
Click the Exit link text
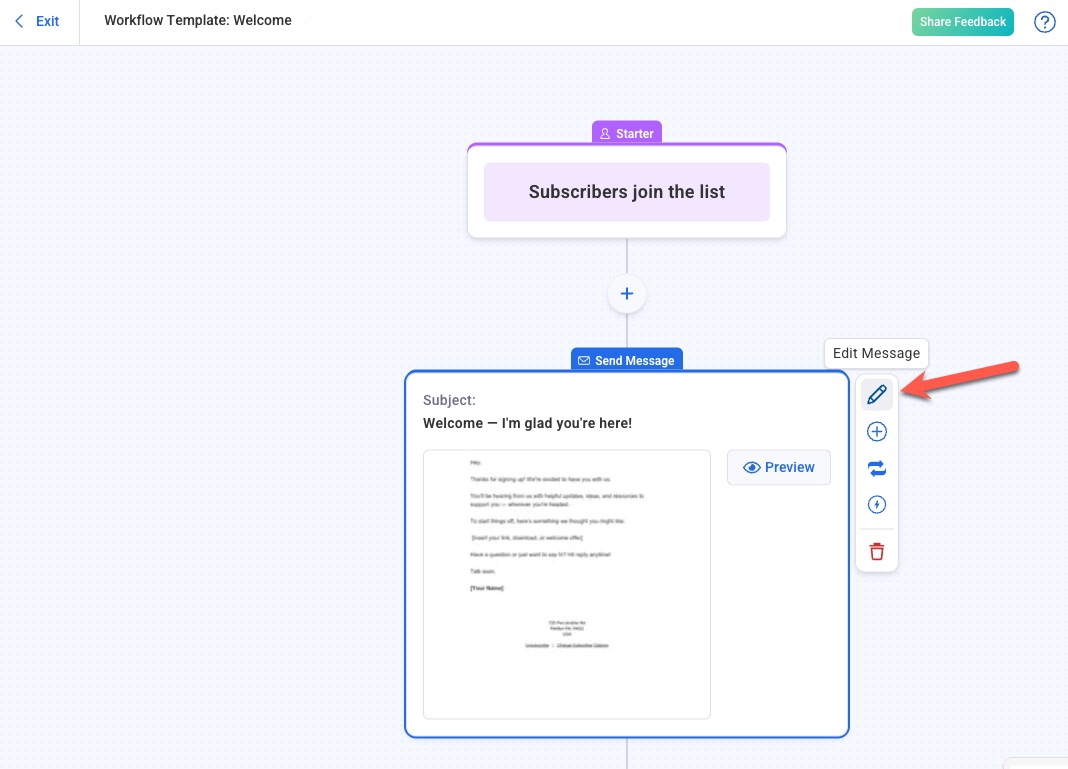[47, 21]
